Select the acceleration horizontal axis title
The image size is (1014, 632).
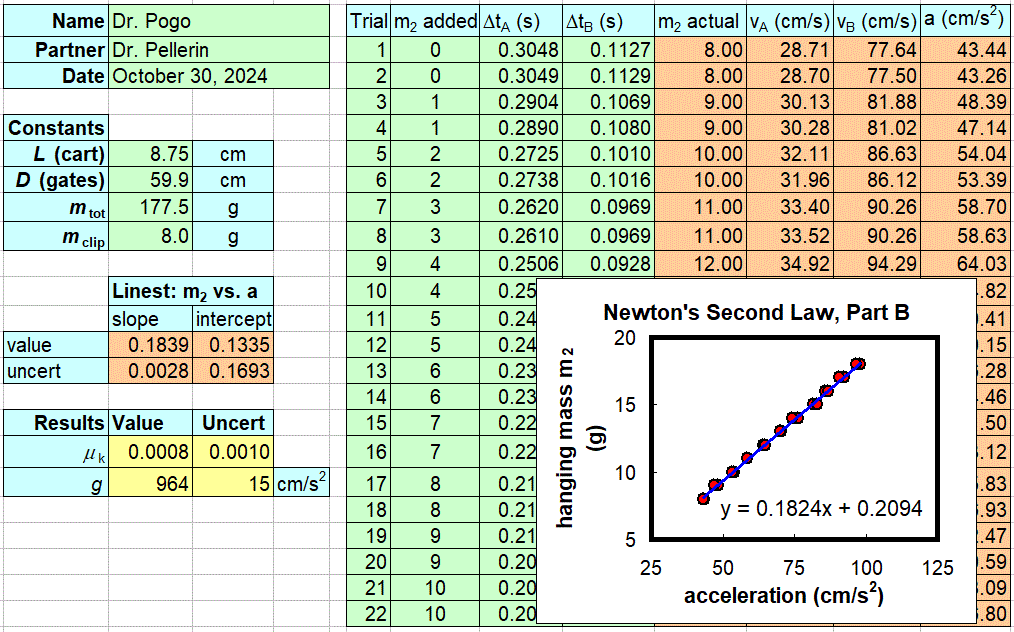tap(783, 597)
